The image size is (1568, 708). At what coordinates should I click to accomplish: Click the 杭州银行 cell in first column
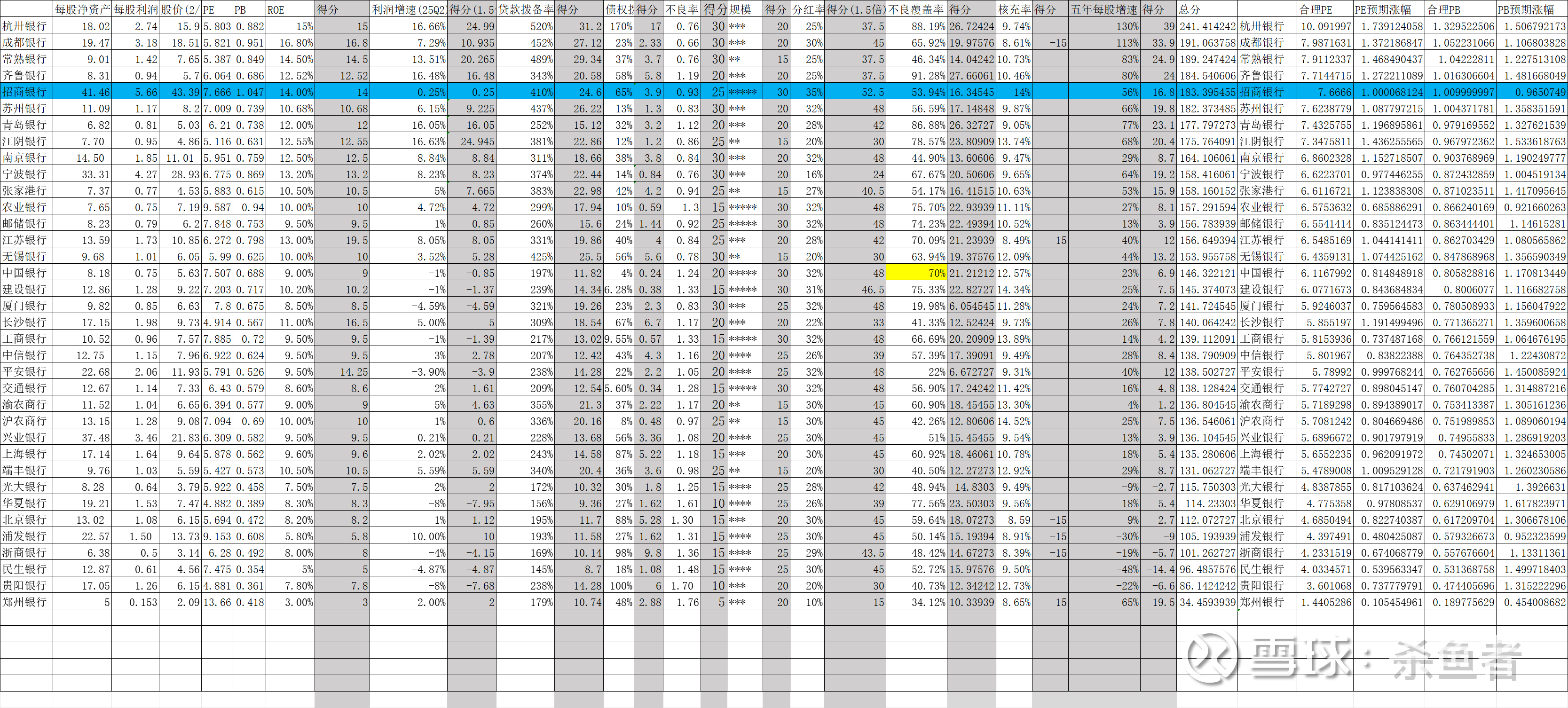point(25,26)
